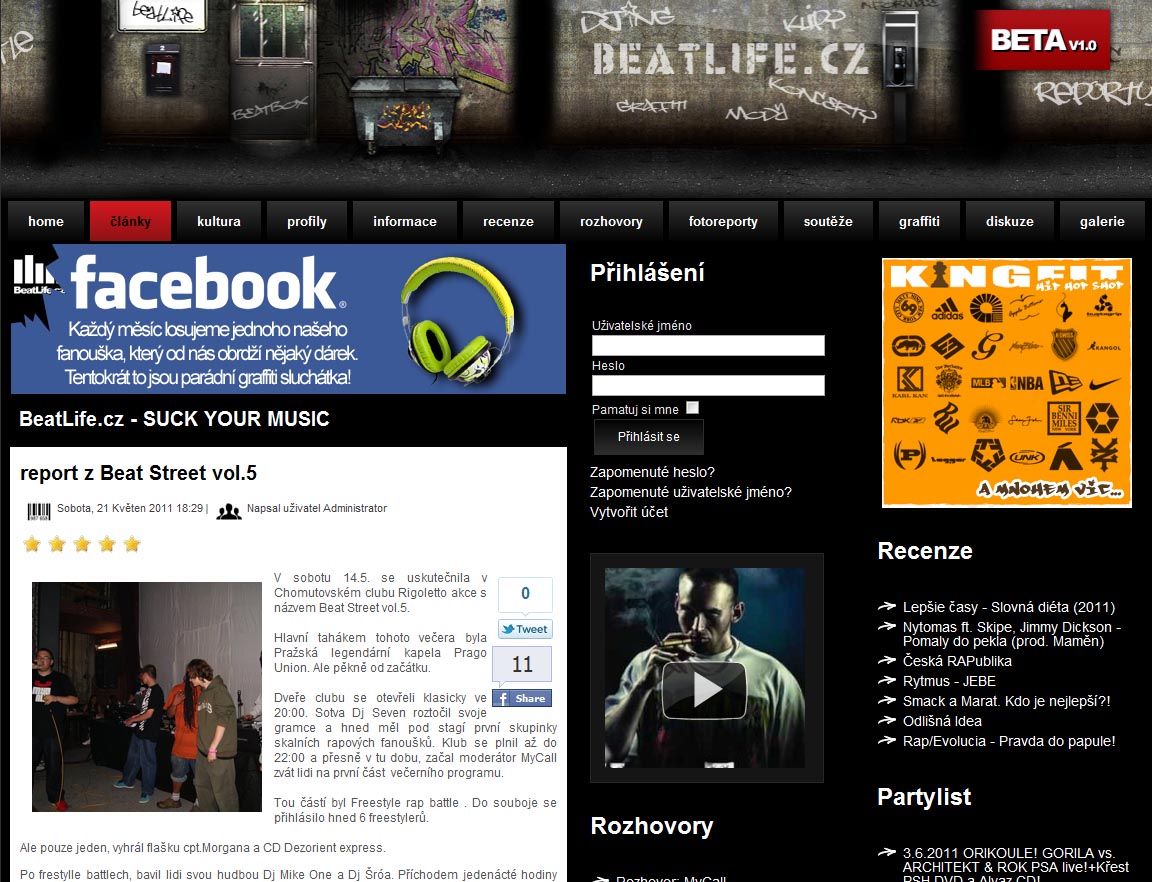This screenshot has width=1152, height=882.
Task: Open the Zapomenuté uživatelské jméno? link
Action: tap(691, 492)
